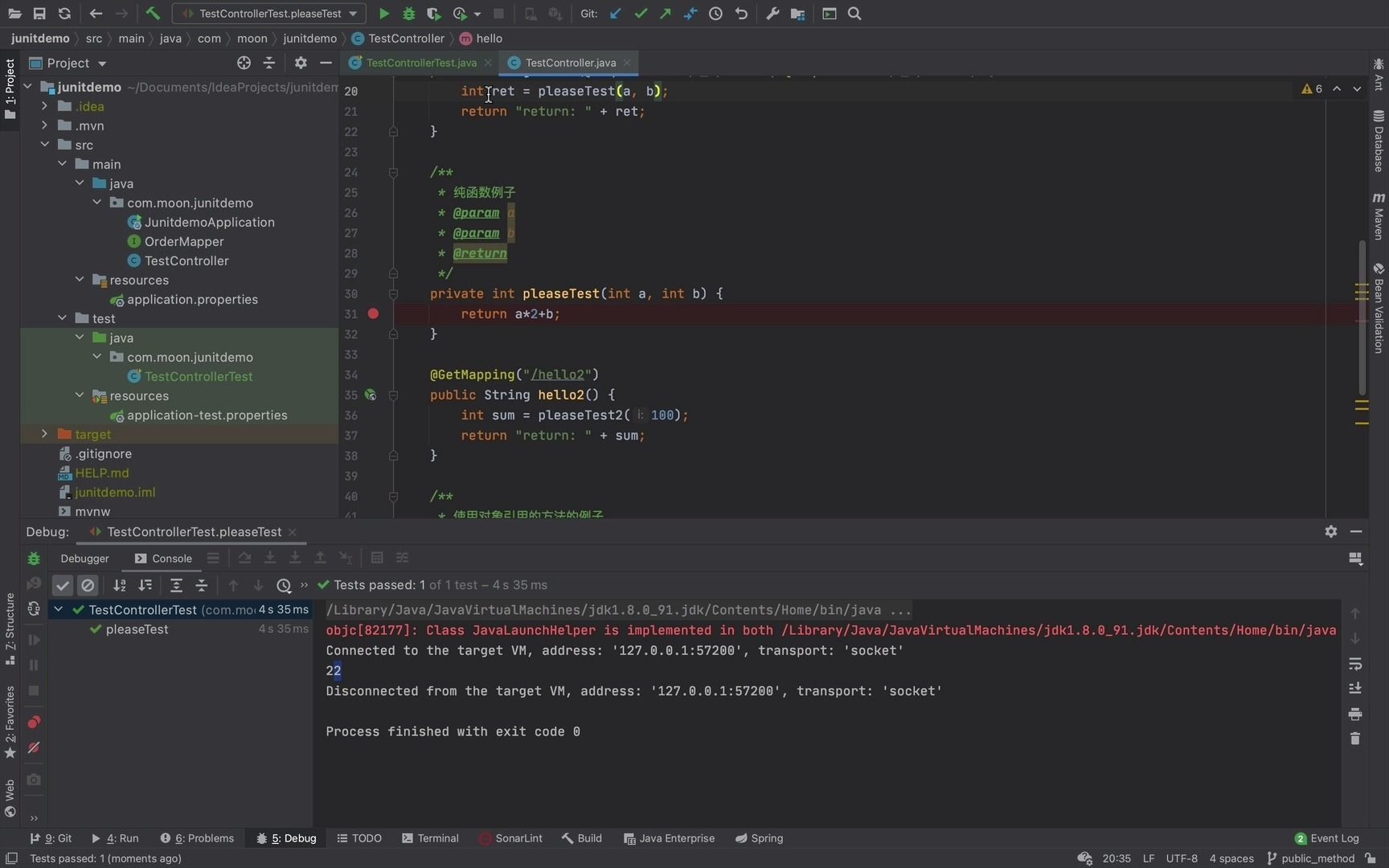The width and height of the screenshot is (1389, 868).
Task: Open Problems tool window
Action: click(197, 838)
